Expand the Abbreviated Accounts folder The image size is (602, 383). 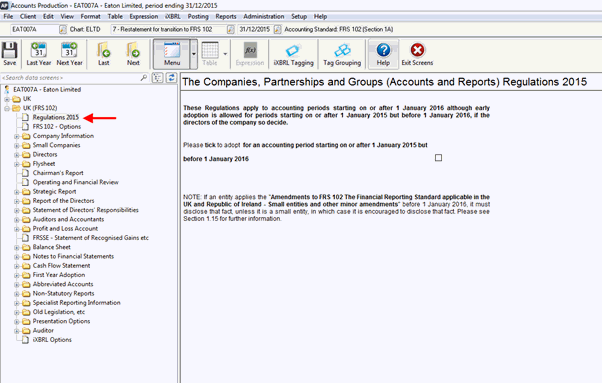17,285
